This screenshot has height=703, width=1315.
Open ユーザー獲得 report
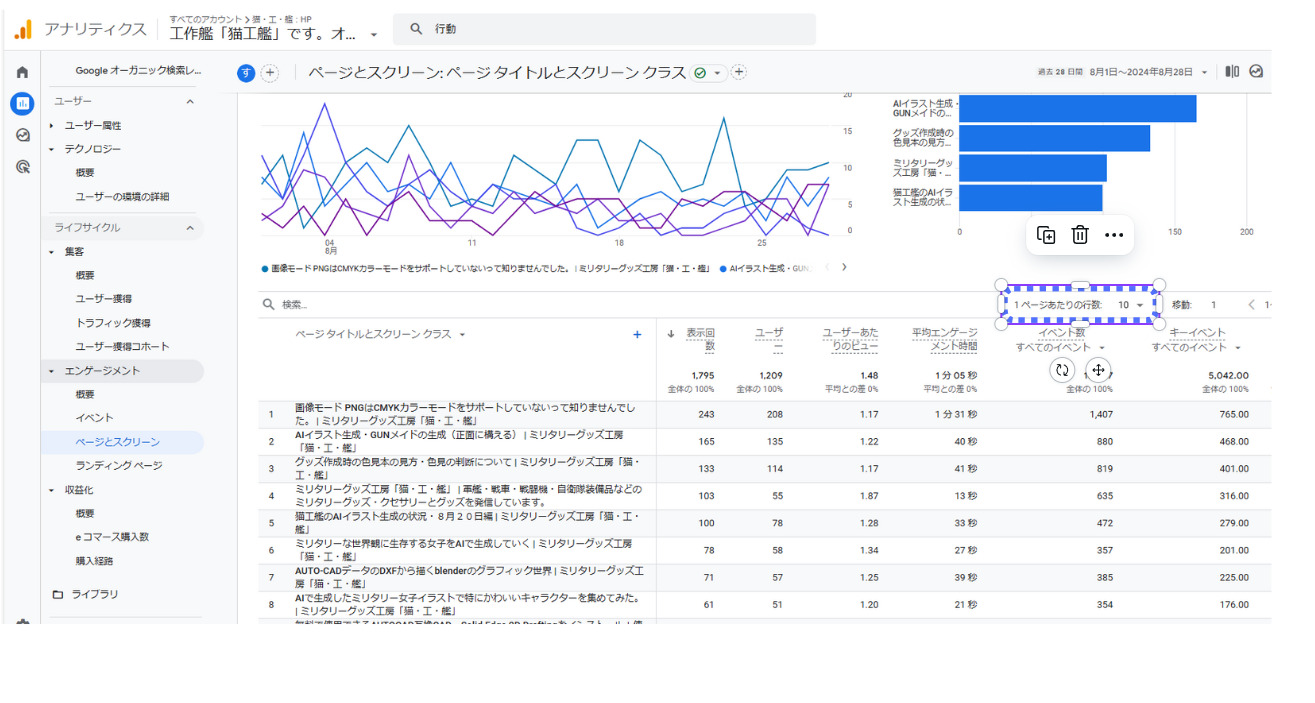(x=104, y=299)
